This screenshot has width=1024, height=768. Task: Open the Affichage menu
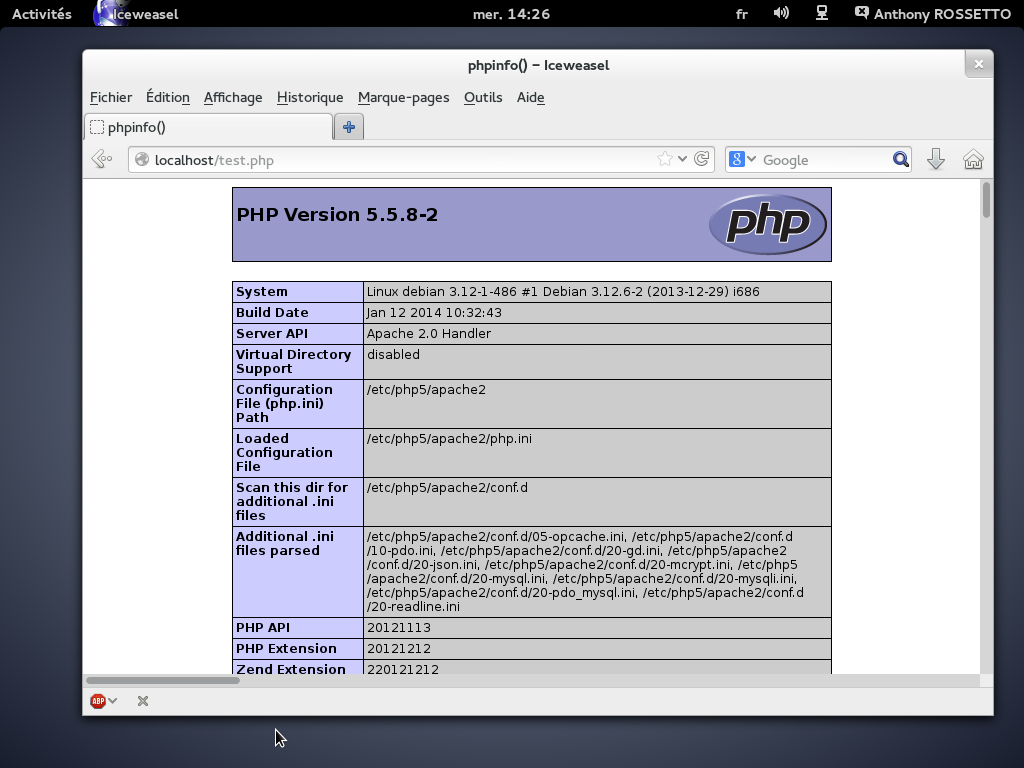(233, 97)
